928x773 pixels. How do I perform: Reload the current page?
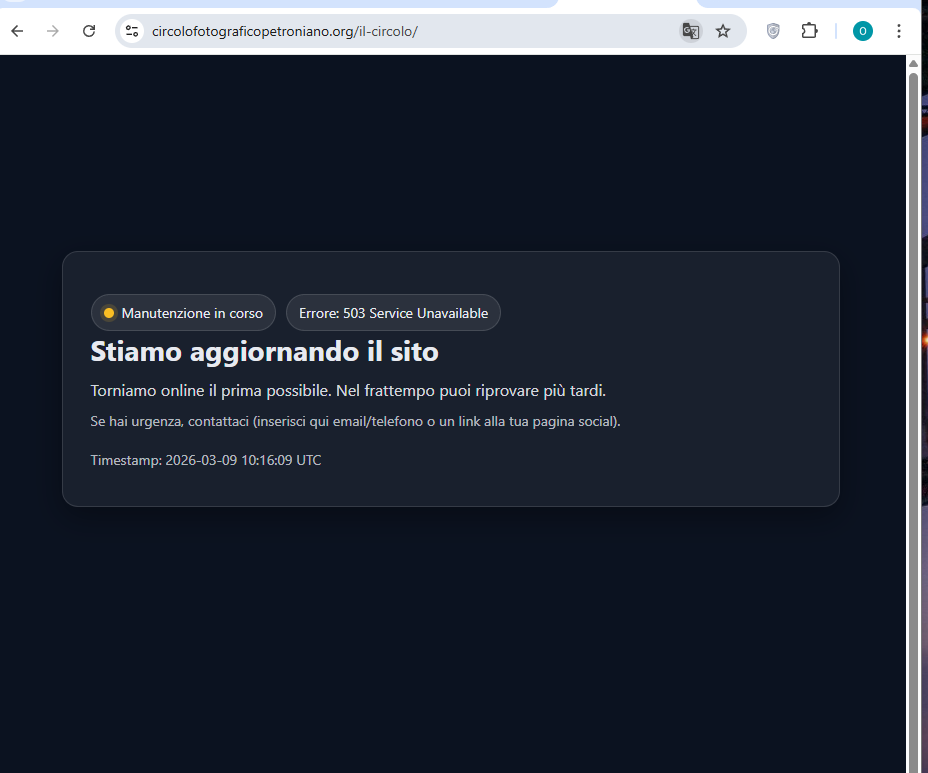tap(89, 31)
